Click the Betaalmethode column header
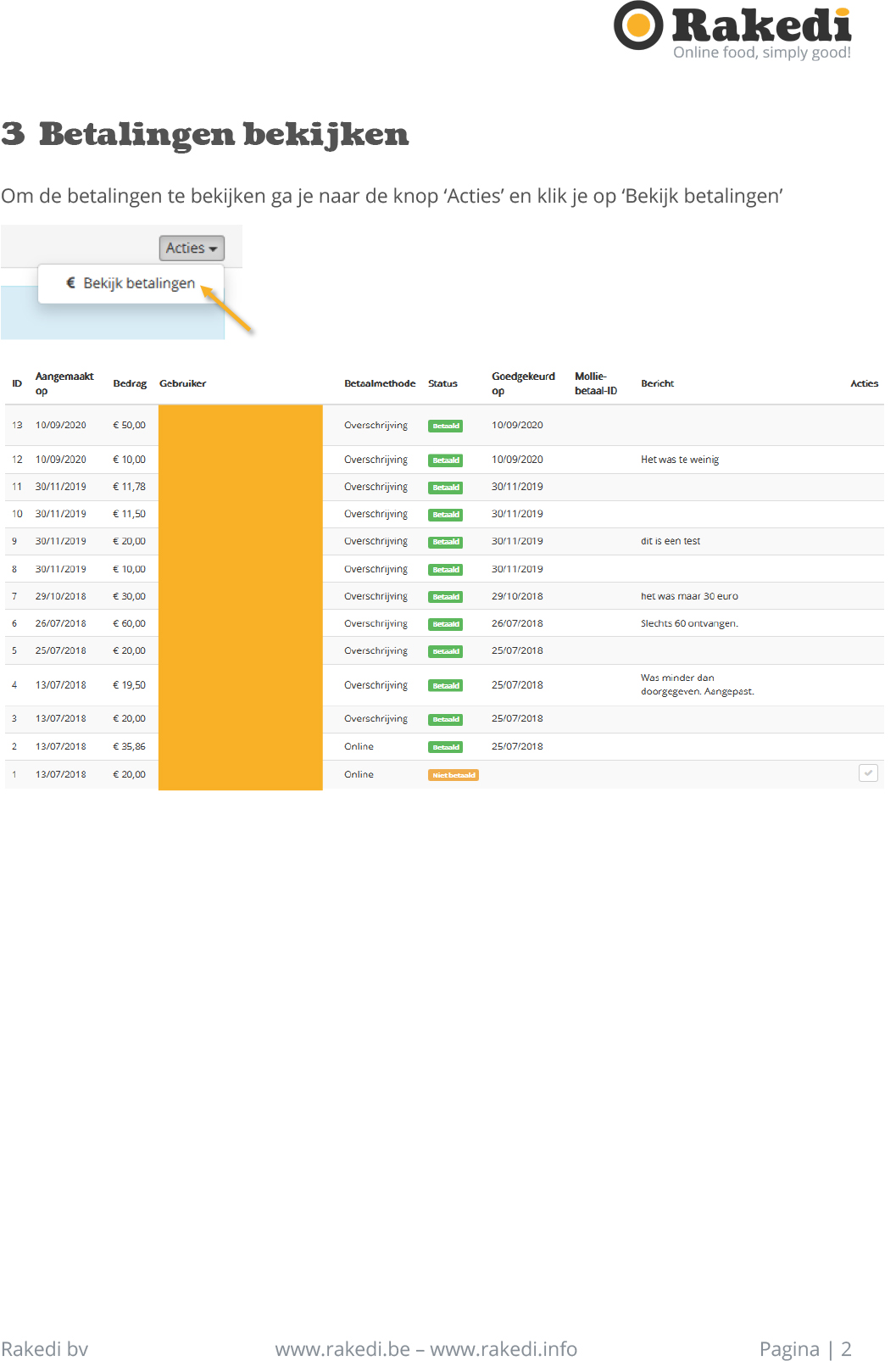This screenshot has width=896, height=1361. [380, 383]
